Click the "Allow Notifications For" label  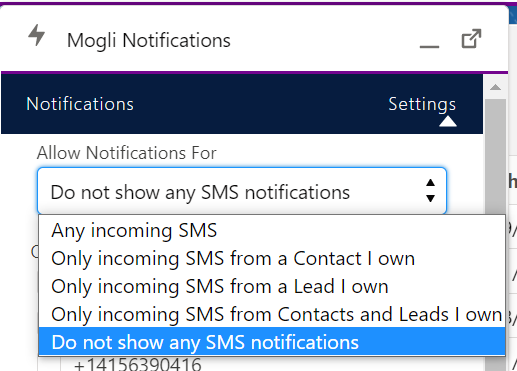[127, 153]
